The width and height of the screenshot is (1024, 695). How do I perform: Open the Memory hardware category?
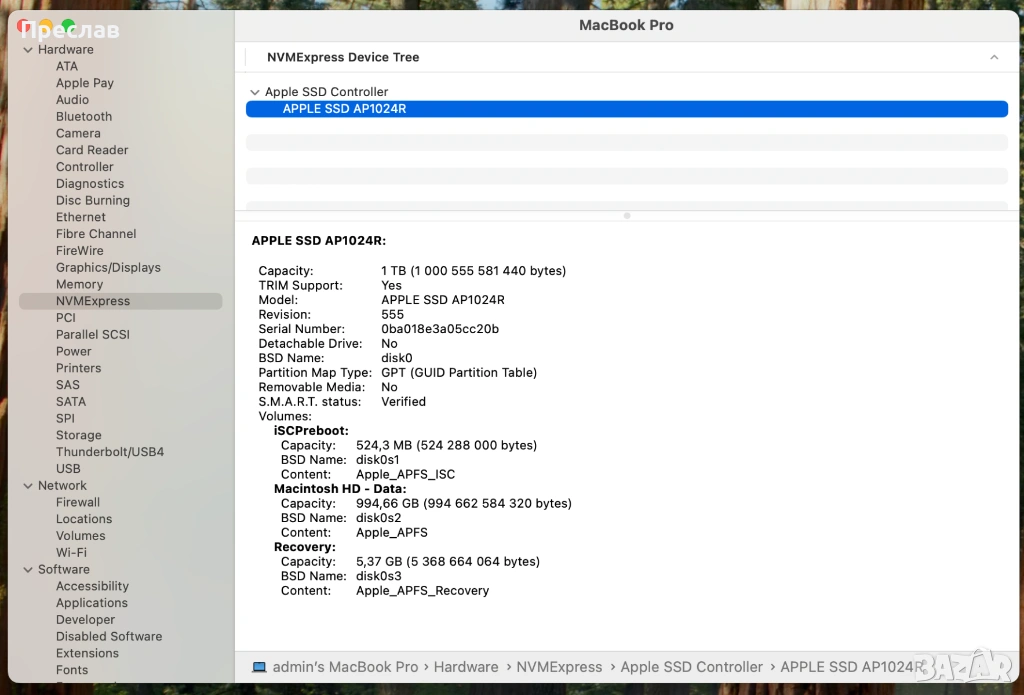tap(79, 285)
